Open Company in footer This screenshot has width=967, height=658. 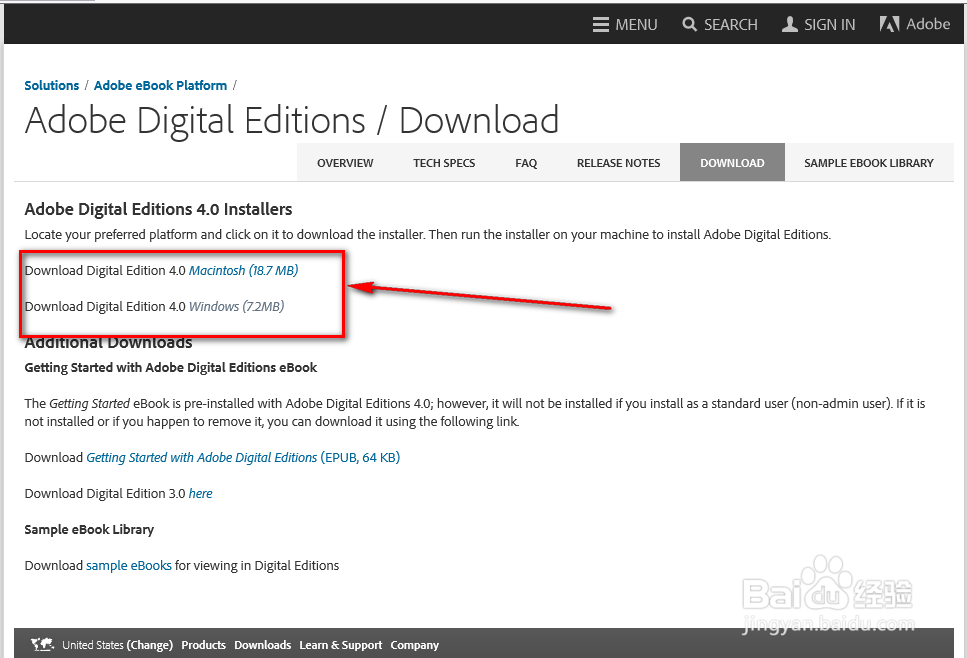tap(414, 645)
